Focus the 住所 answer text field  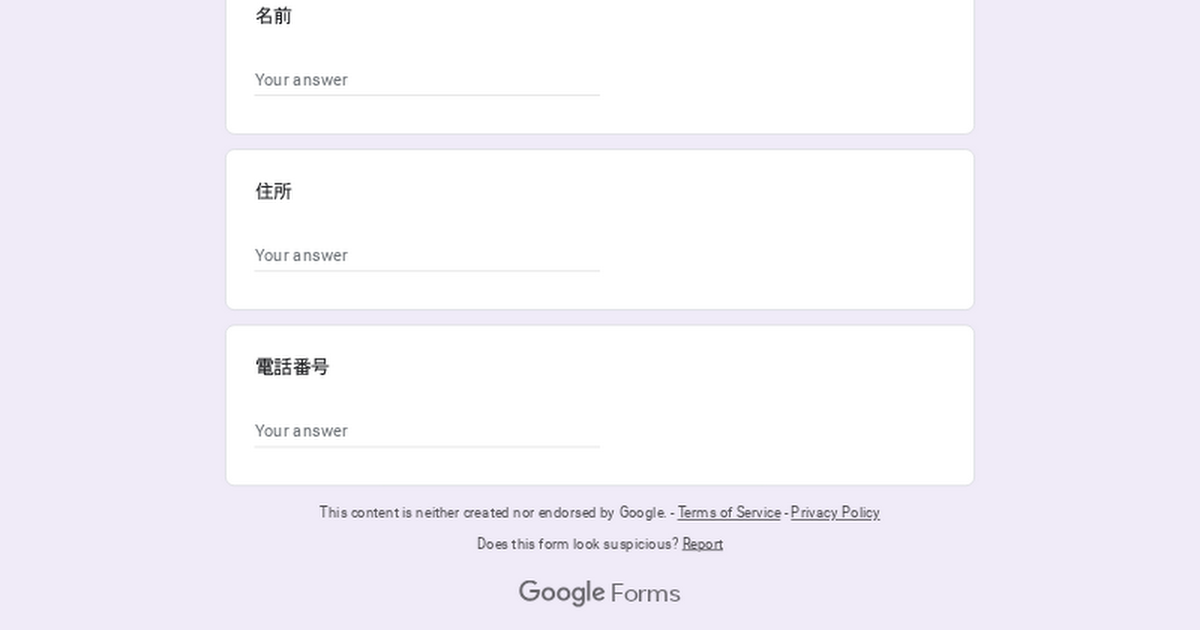(427, 255)
